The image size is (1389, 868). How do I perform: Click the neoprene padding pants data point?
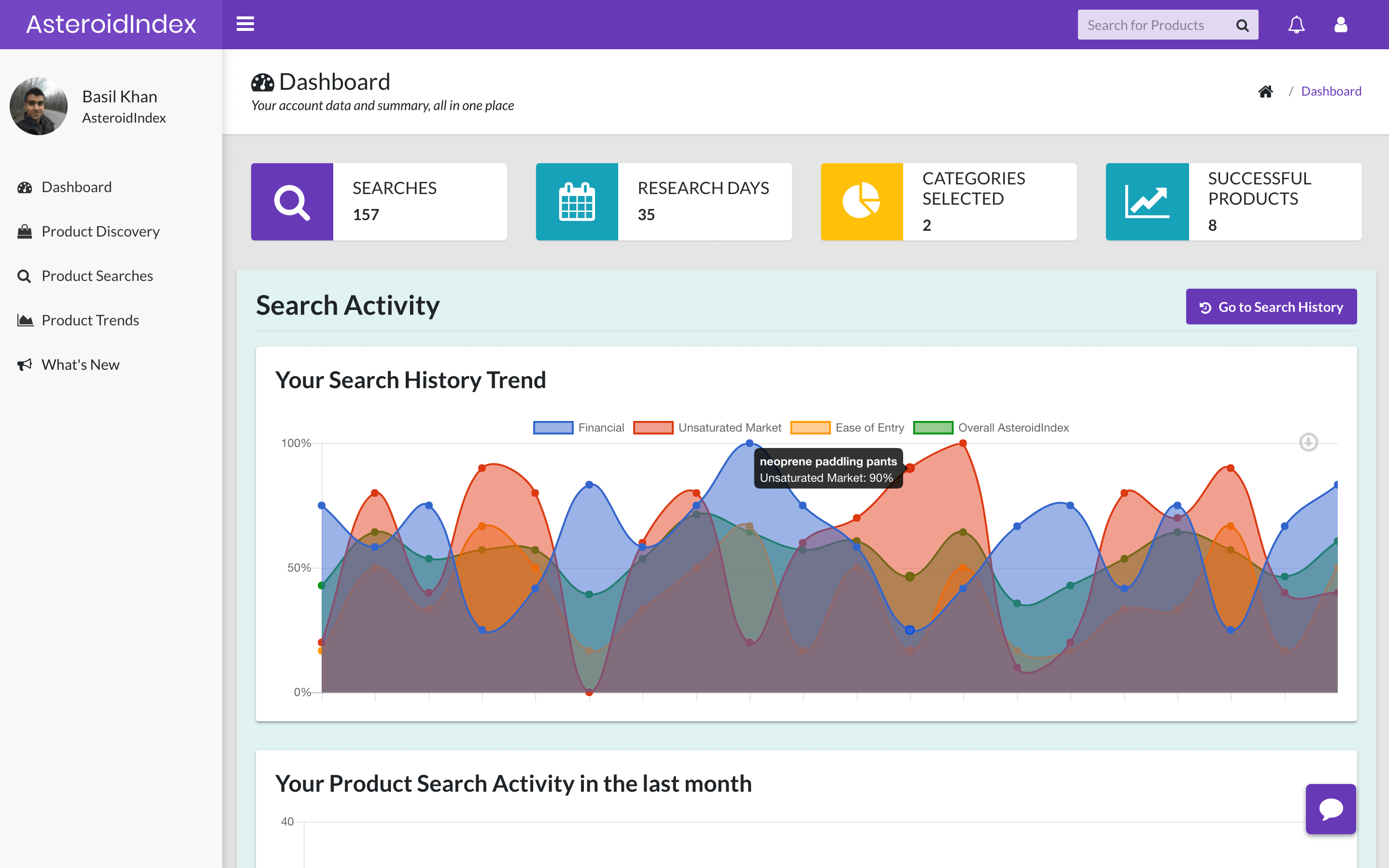point(910,468)
